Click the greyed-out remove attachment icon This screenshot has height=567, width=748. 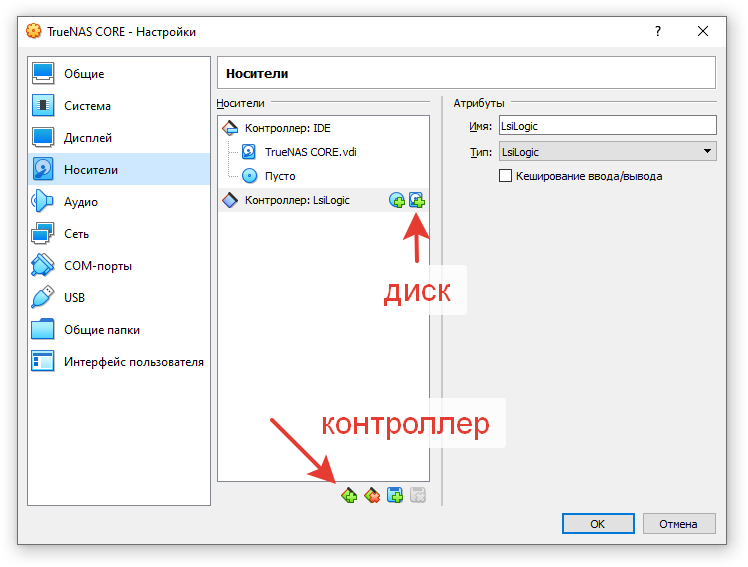click(x=418, y=495)
